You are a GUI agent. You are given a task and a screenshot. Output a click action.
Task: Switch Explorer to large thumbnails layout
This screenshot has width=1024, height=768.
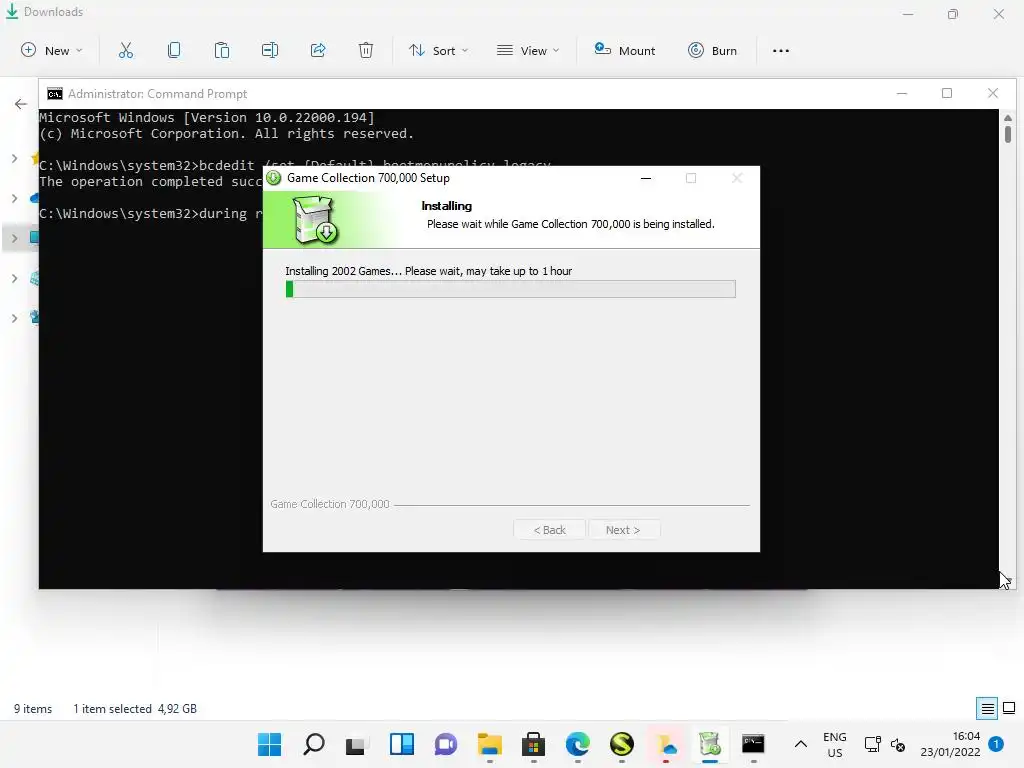[x=1009, y=709]
